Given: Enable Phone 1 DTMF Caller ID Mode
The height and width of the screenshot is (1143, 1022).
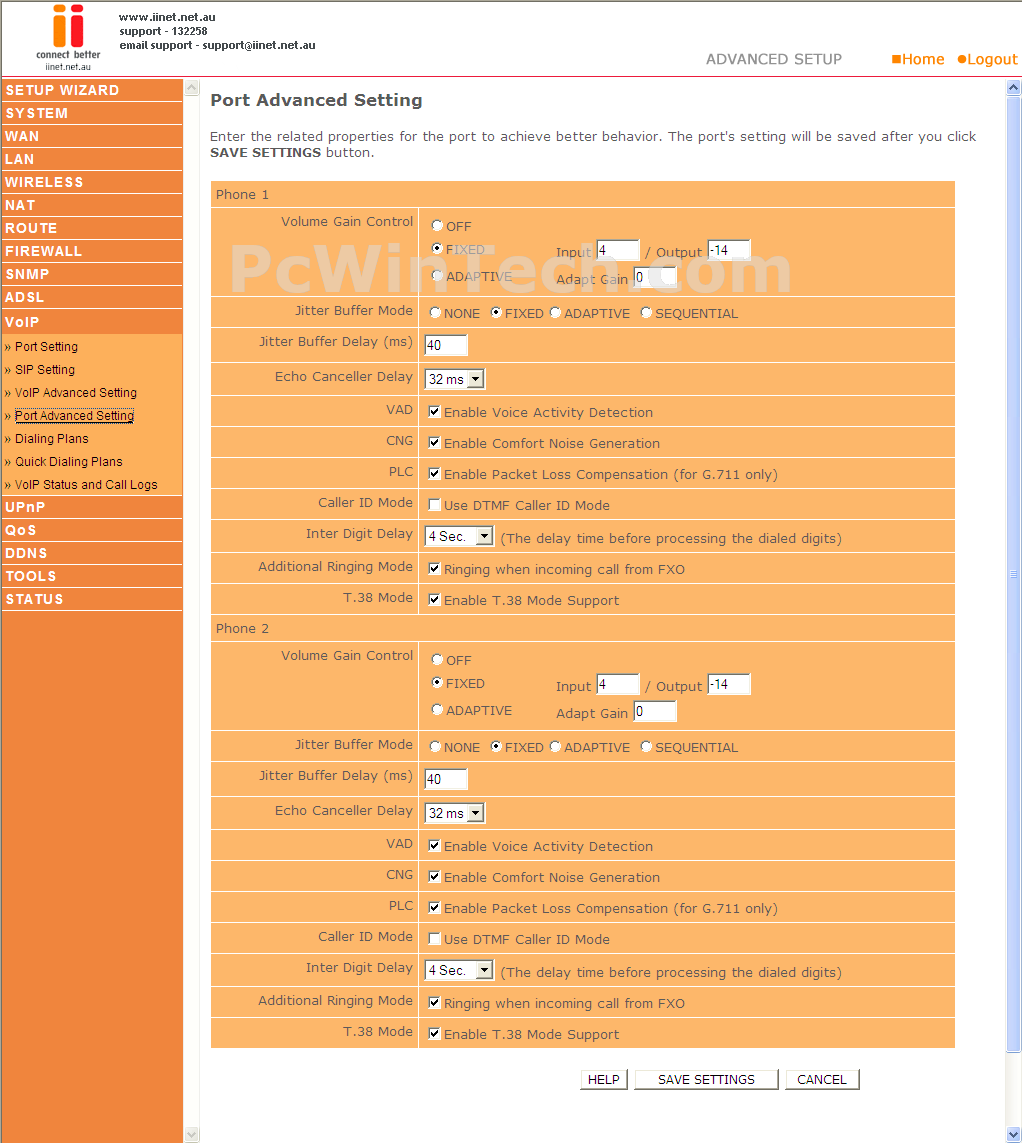Looking at the screenshot, I should point(434,504).
